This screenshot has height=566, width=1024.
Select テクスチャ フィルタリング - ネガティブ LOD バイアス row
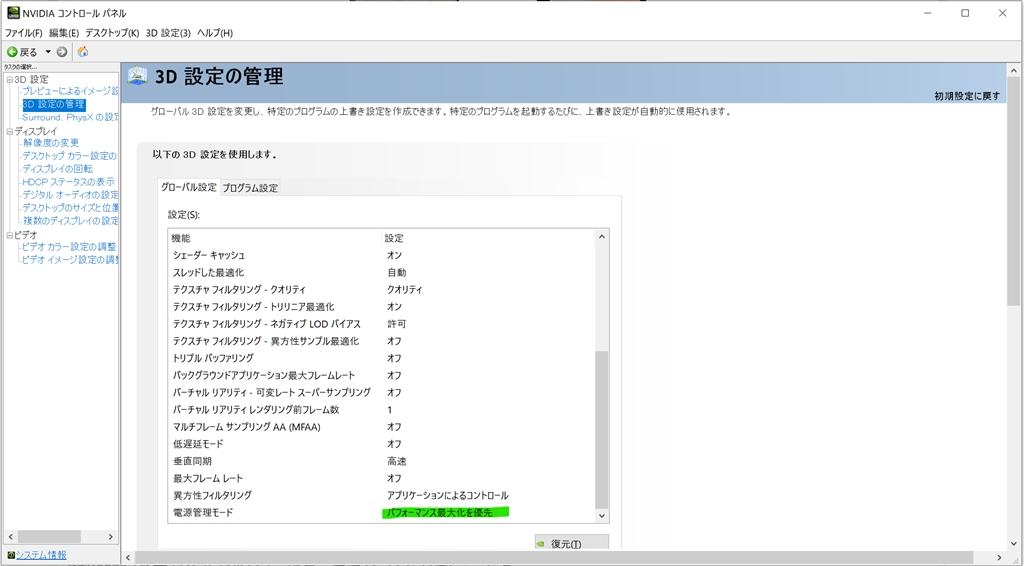tap(382, 324)
